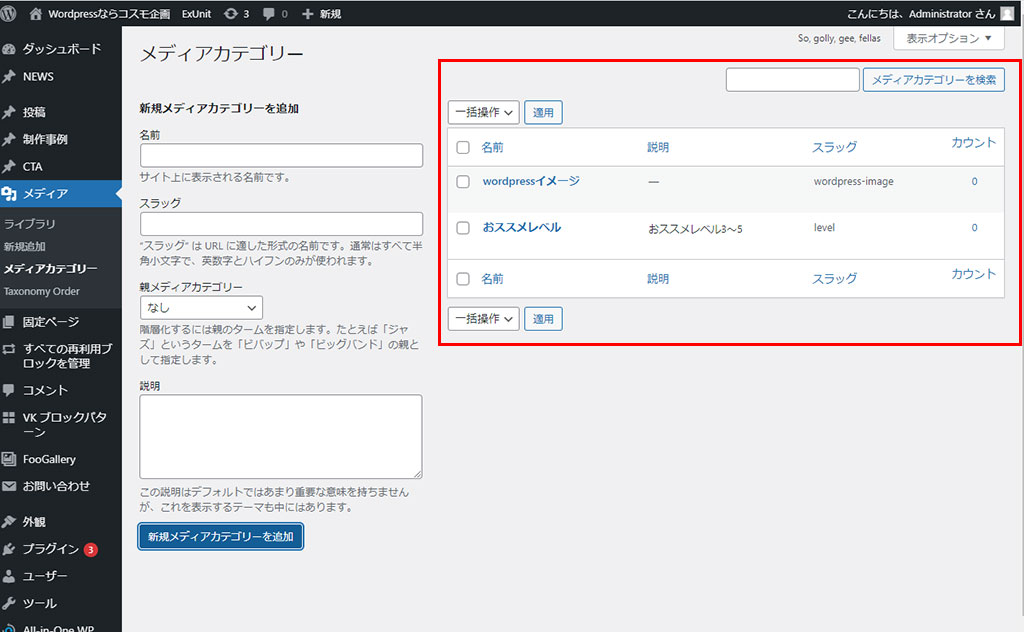1024x632 pixels.
Task: Open ライブラリ in the media submenu
Action: (30, 224)
